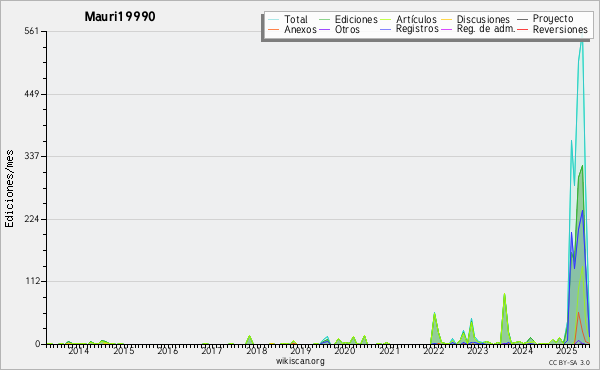
Task: Select the Reg. de adm. legend entry
Action: [x=486, y=29]
